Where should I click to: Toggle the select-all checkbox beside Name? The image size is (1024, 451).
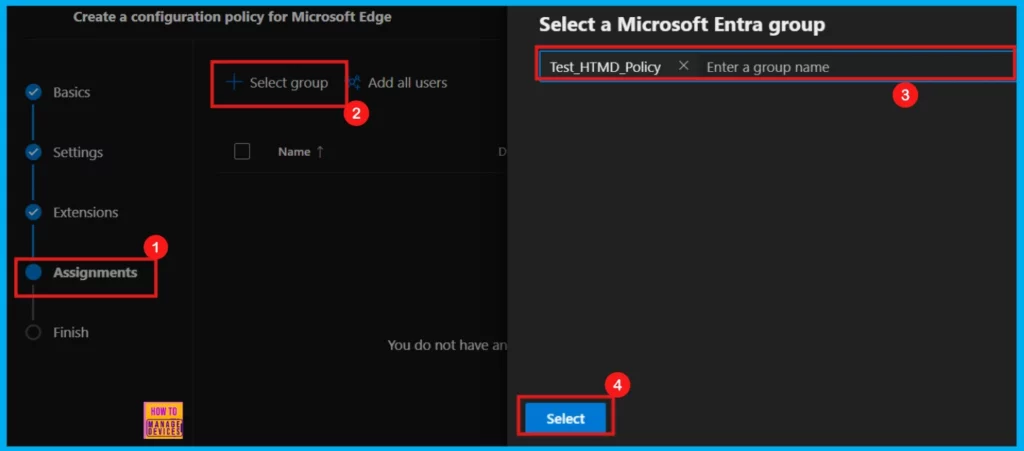click(242, 151)
